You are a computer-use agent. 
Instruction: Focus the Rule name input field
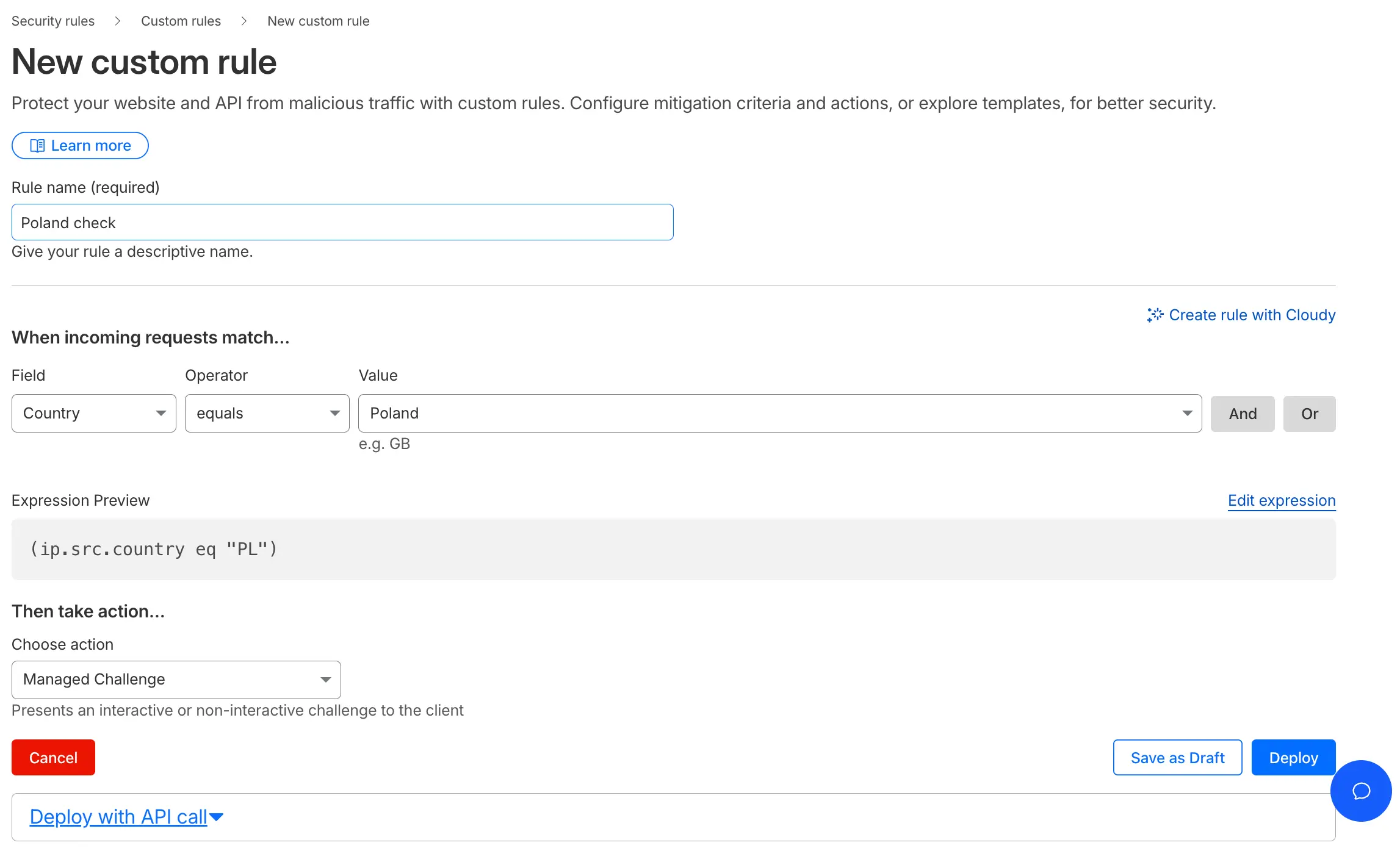tap(342, 223)
